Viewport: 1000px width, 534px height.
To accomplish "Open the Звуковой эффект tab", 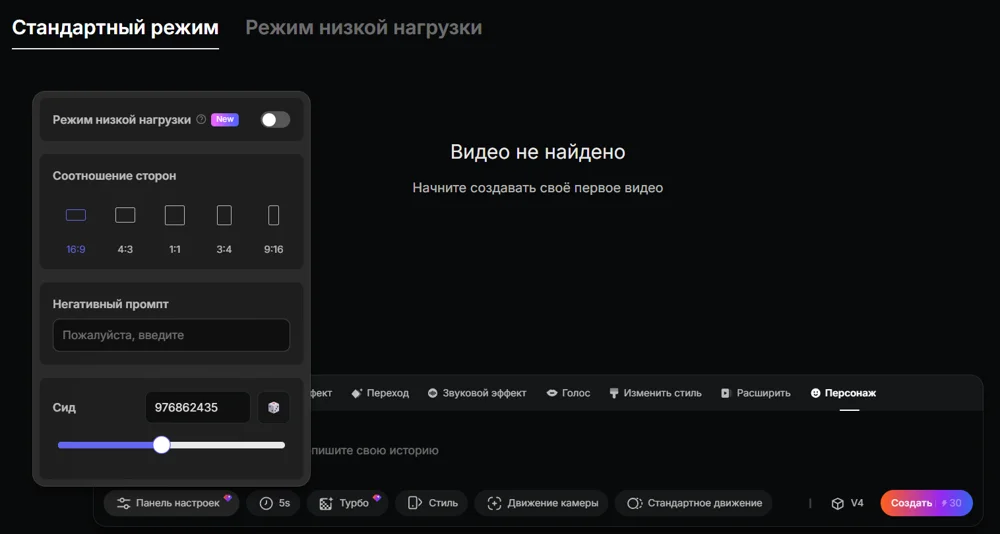I will point(477,393).
